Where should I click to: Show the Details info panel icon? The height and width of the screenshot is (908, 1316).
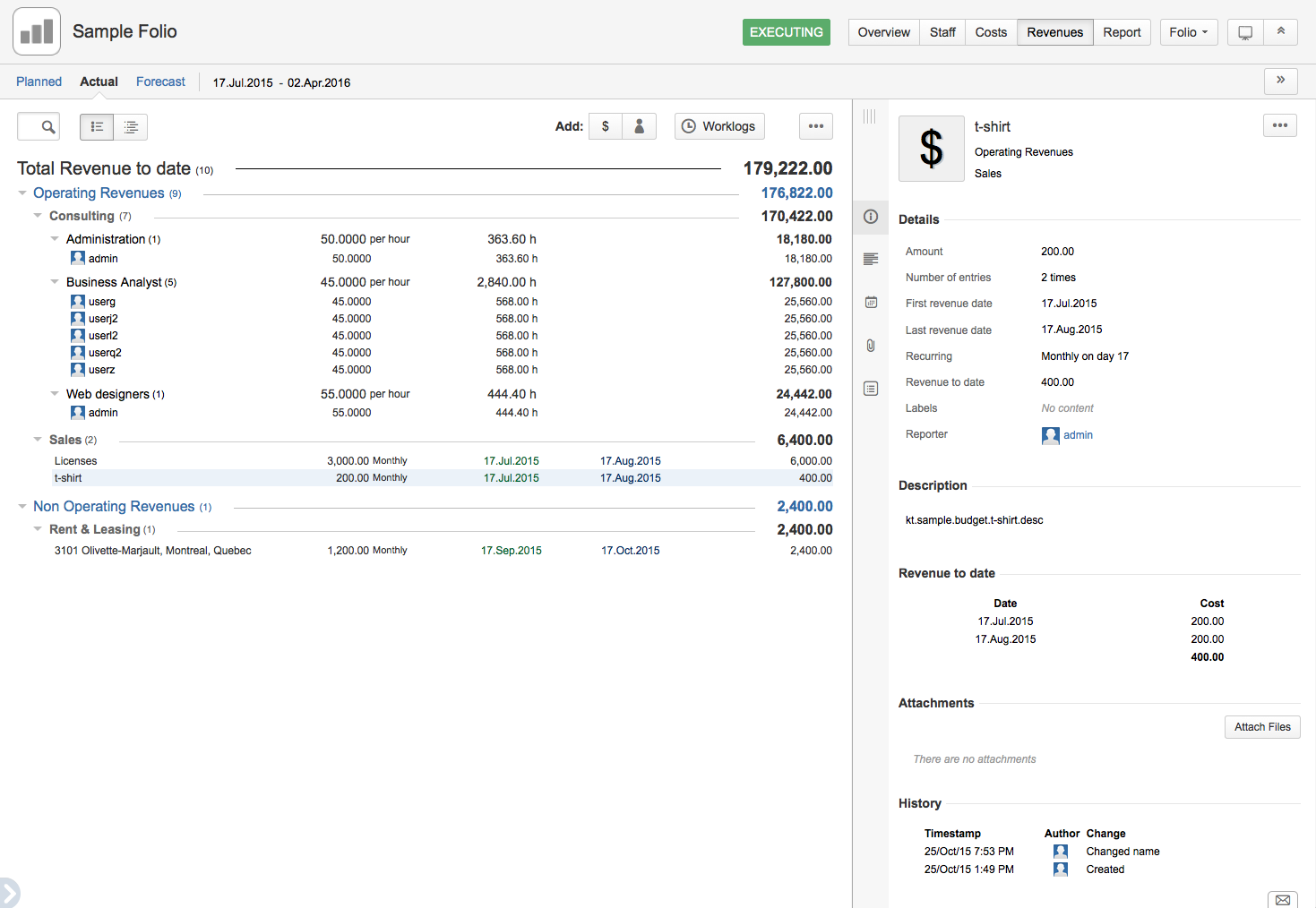(x=870, y=217)
